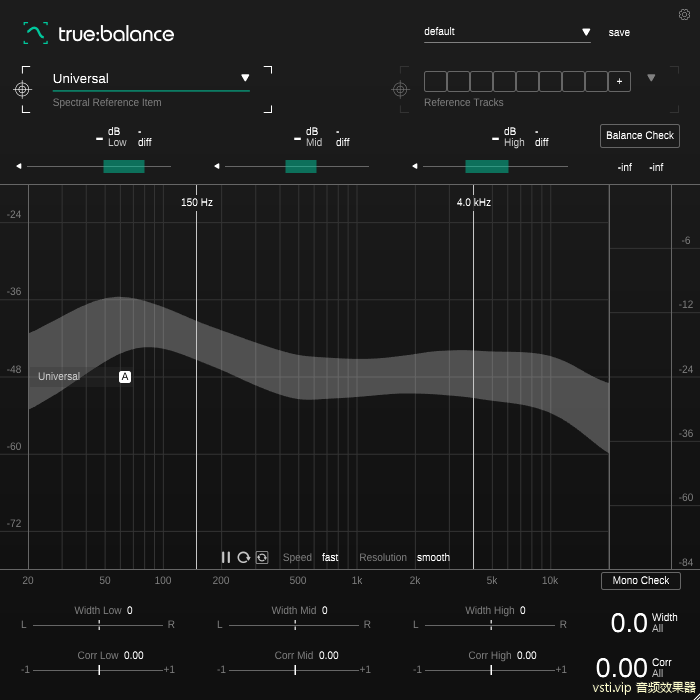Change Resolution setting from smooth
700x700 pixels.
tap(433, 557)
